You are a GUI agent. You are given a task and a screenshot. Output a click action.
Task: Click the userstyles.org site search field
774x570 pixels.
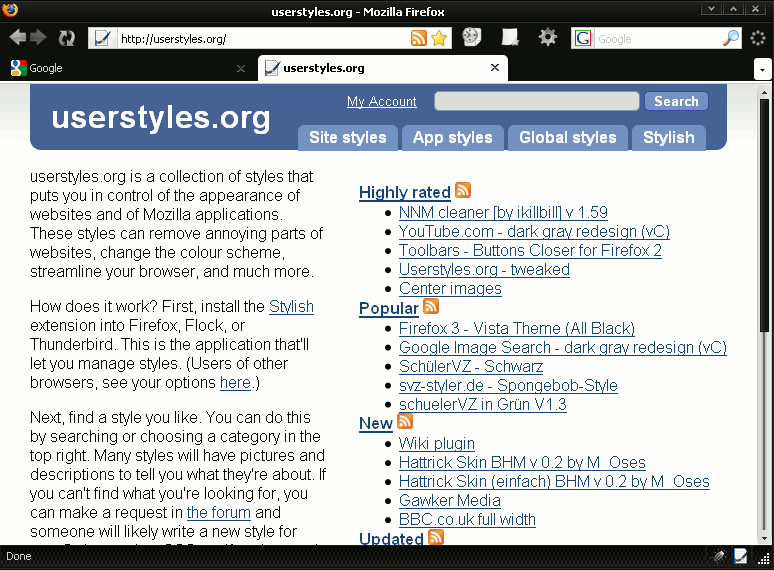537,101
